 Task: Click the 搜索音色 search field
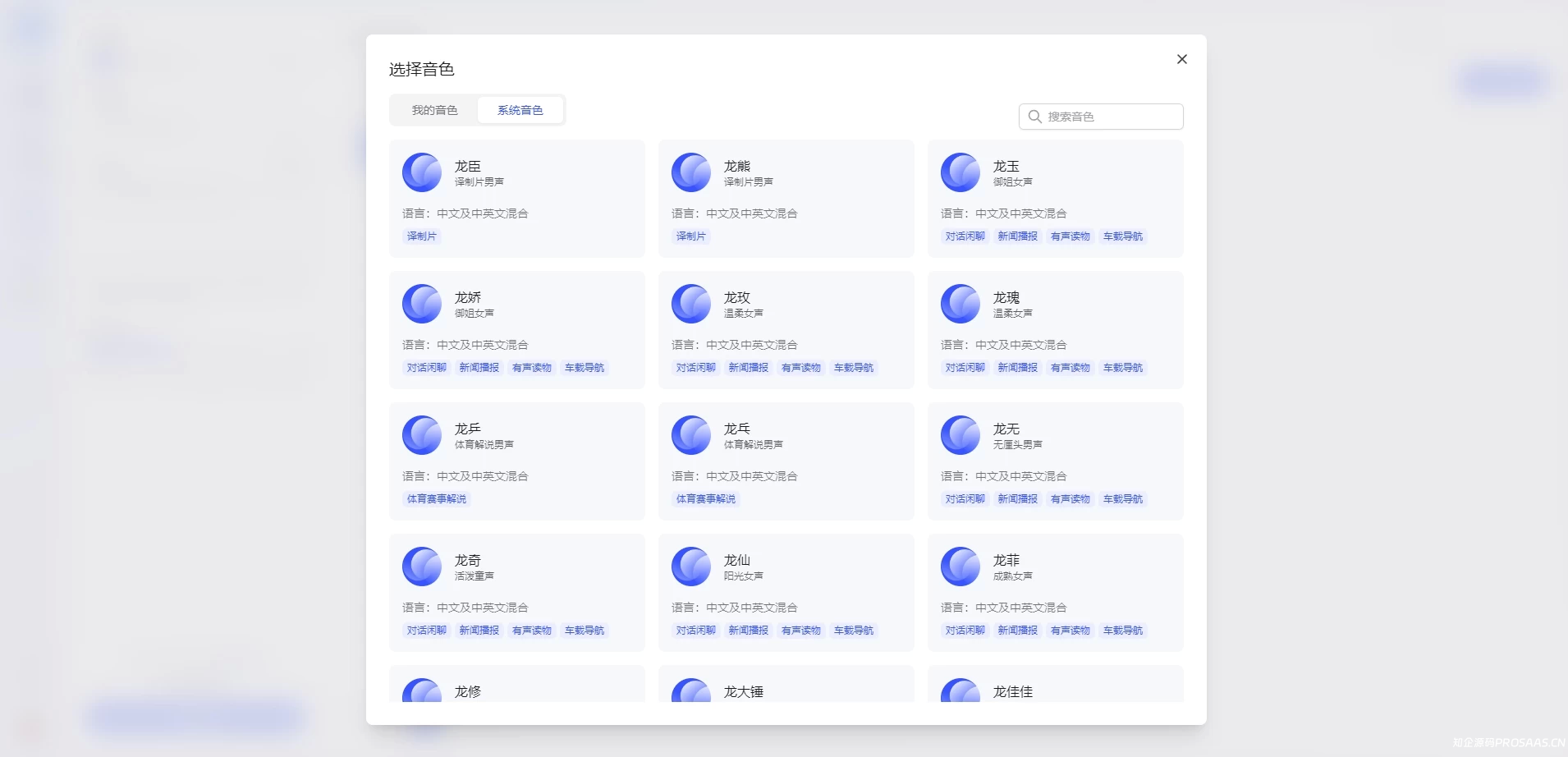[1100, 116]
